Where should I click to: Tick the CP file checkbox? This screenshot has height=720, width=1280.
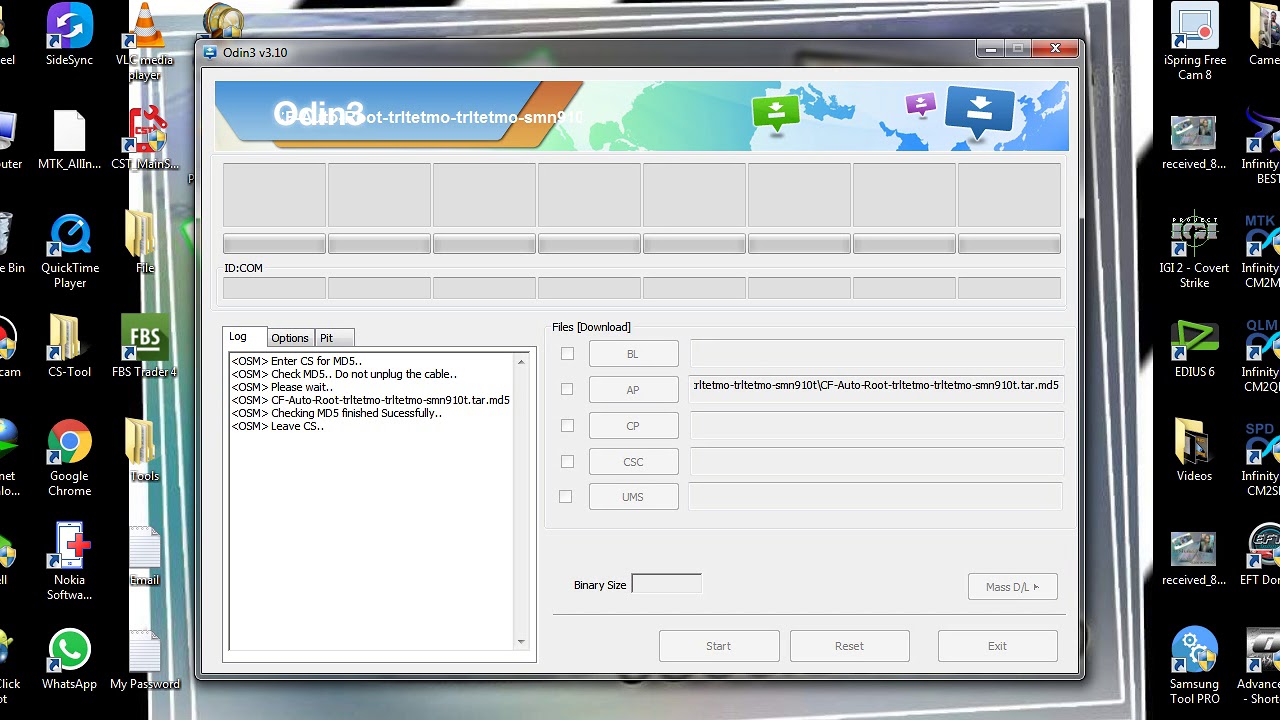click(567, 425)
